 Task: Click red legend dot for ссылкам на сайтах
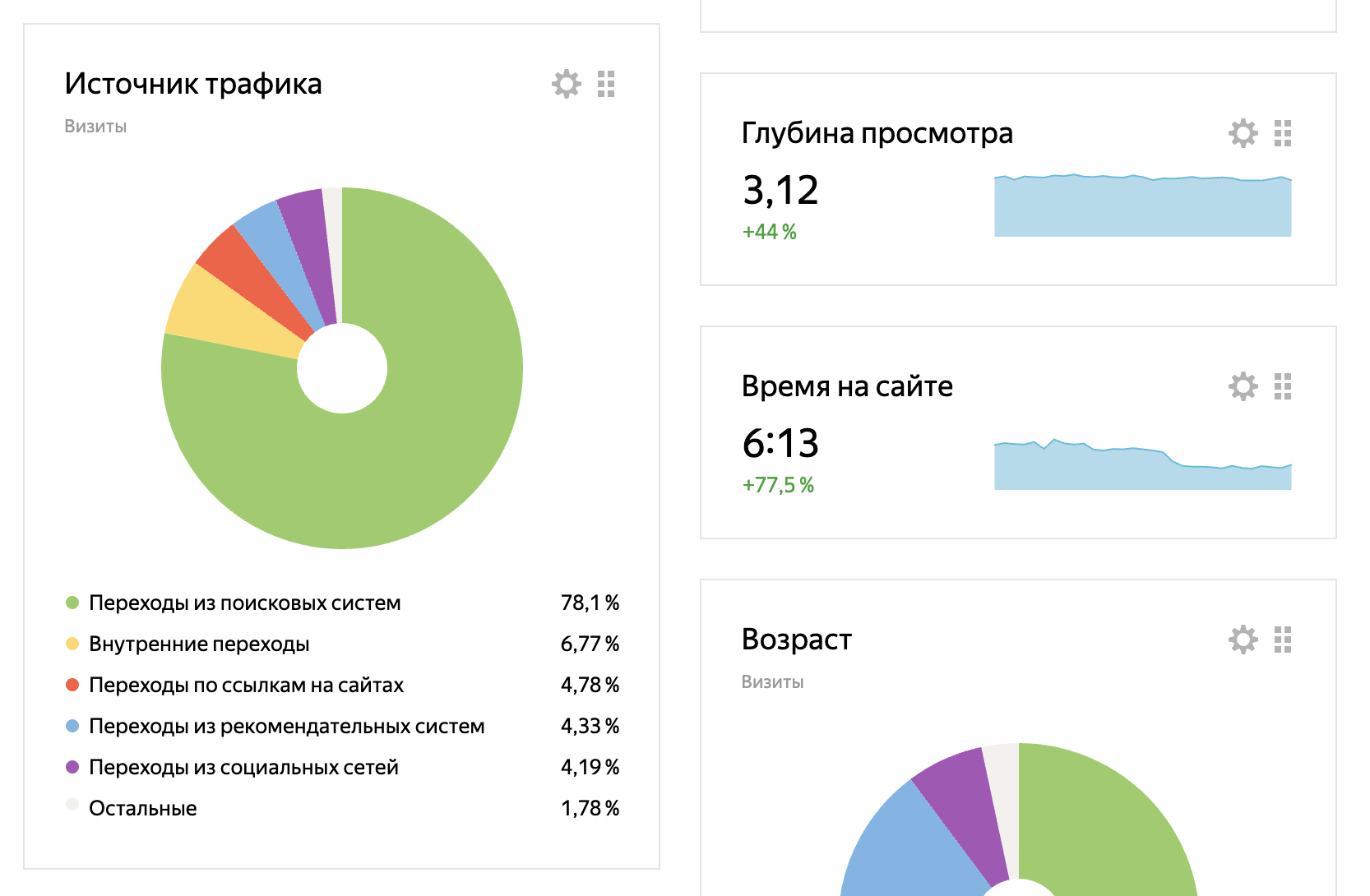tap(72, 685)
